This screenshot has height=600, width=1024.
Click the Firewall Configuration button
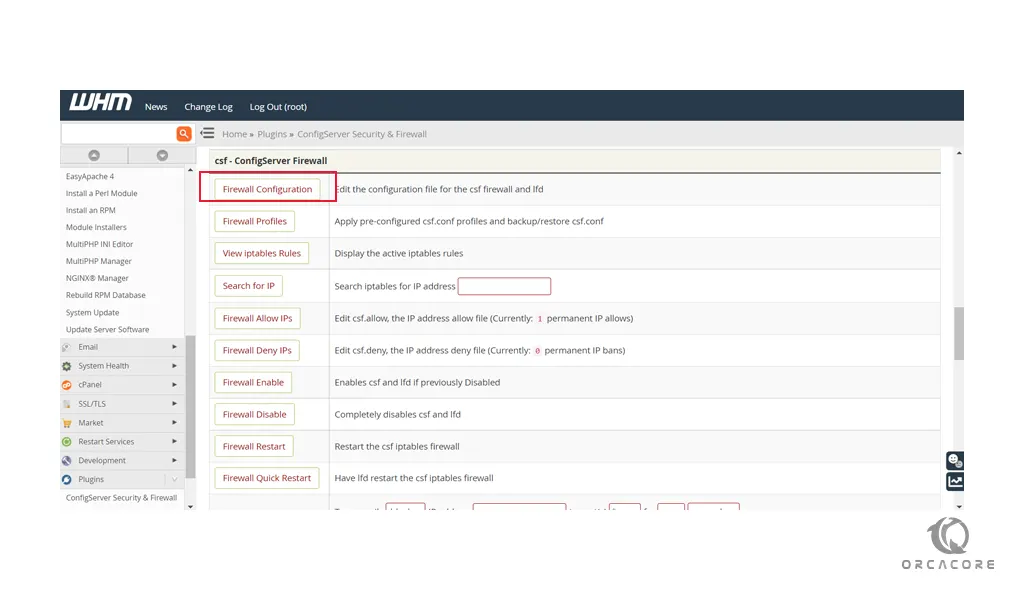pos(267,189)
